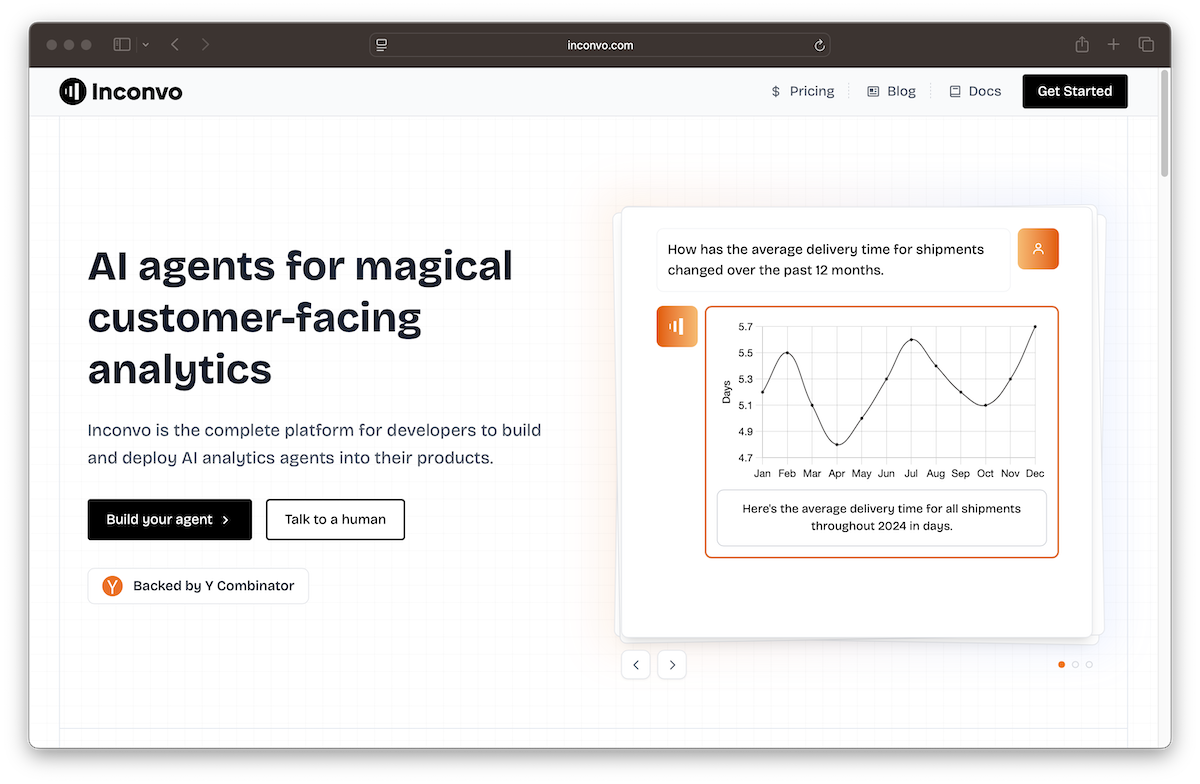Open the Pricing page
This screenshot has width=1200, height=784.
point(802,91)
